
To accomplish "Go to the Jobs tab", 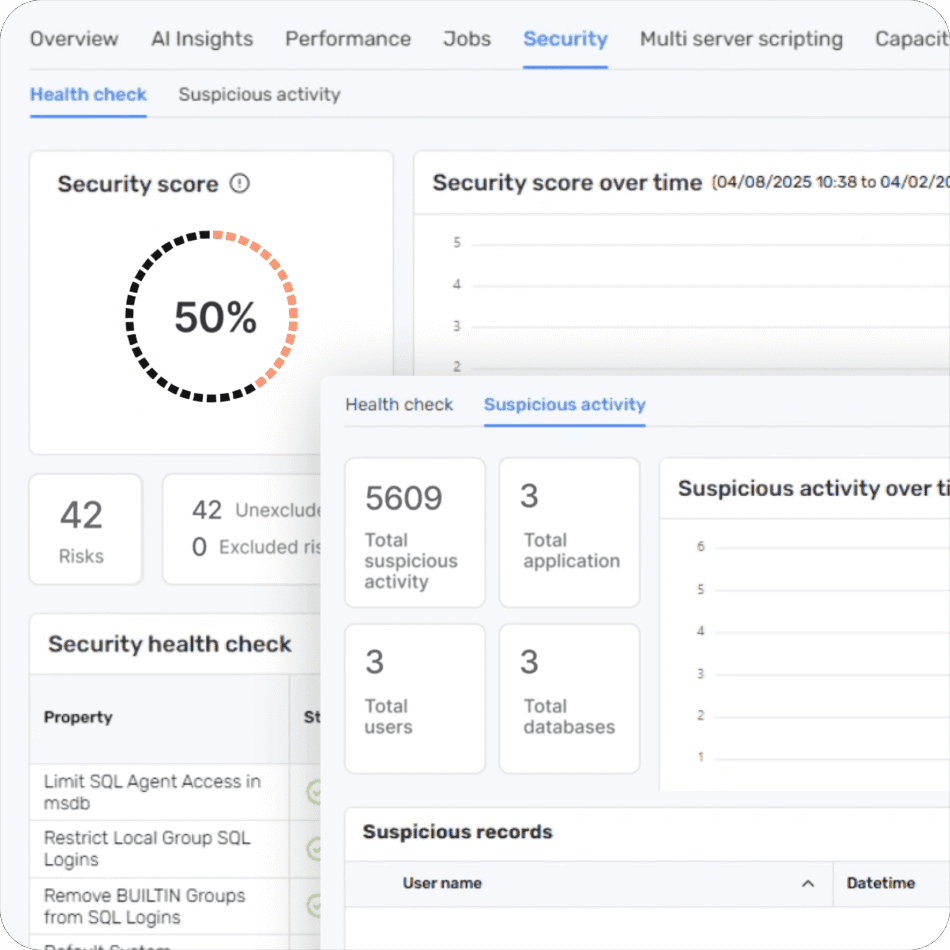I will pos(467,39).
